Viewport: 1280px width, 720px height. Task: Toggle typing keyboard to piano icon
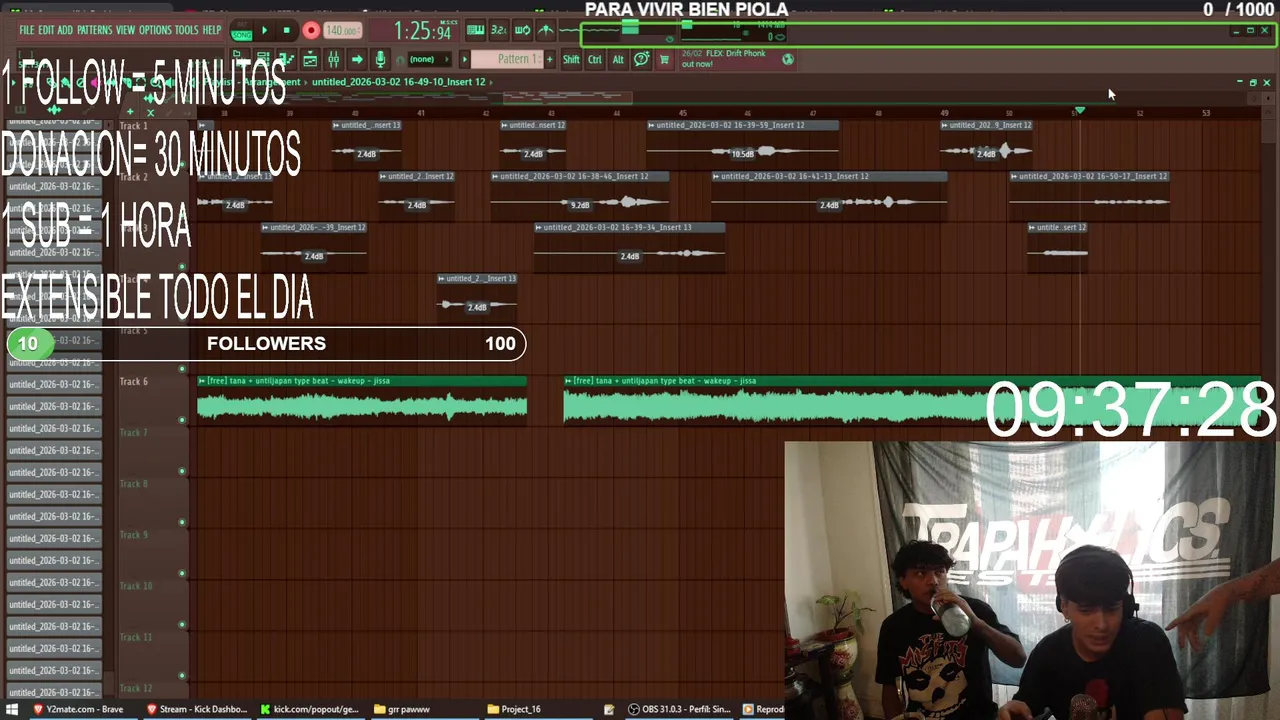click(476, 31)
